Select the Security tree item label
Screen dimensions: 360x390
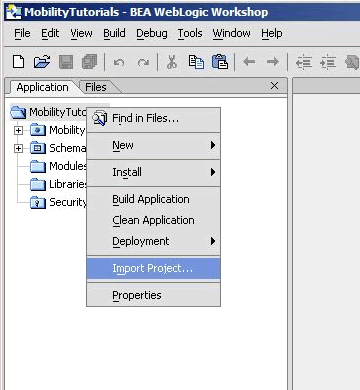(68, 202)
